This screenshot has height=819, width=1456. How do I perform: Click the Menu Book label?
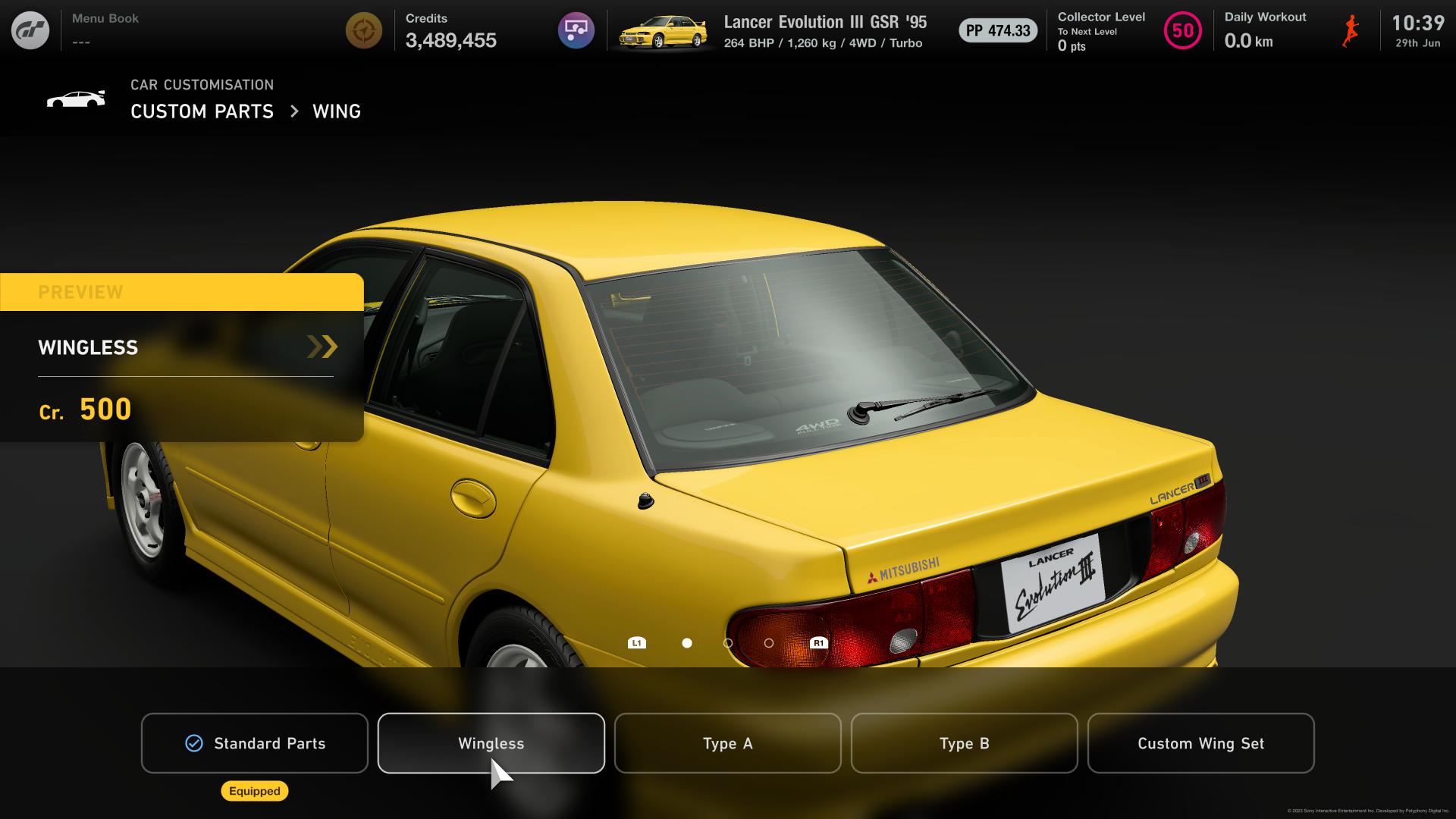click(x=105, y=18)
